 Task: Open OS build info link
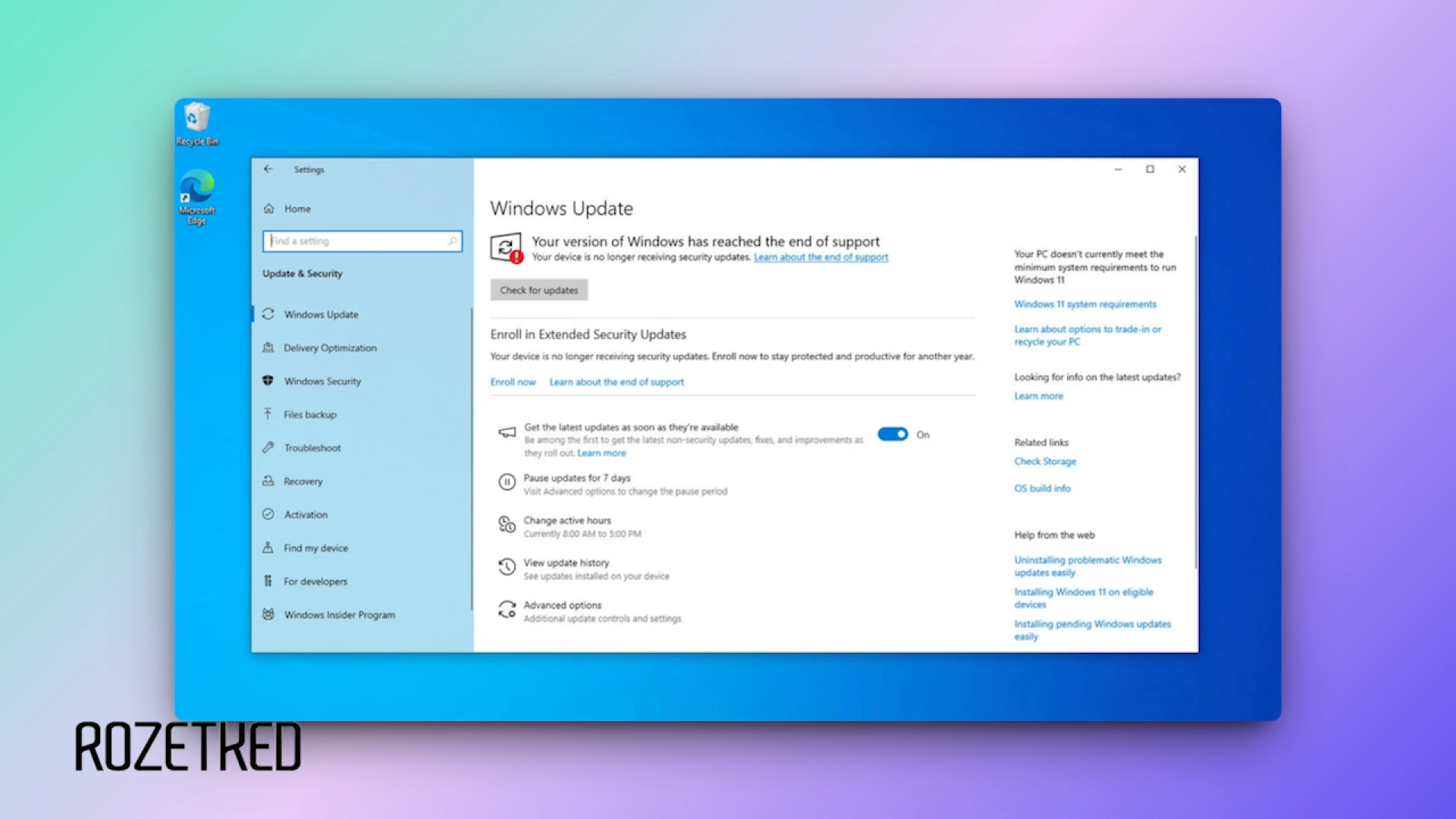click(1043, 488)
